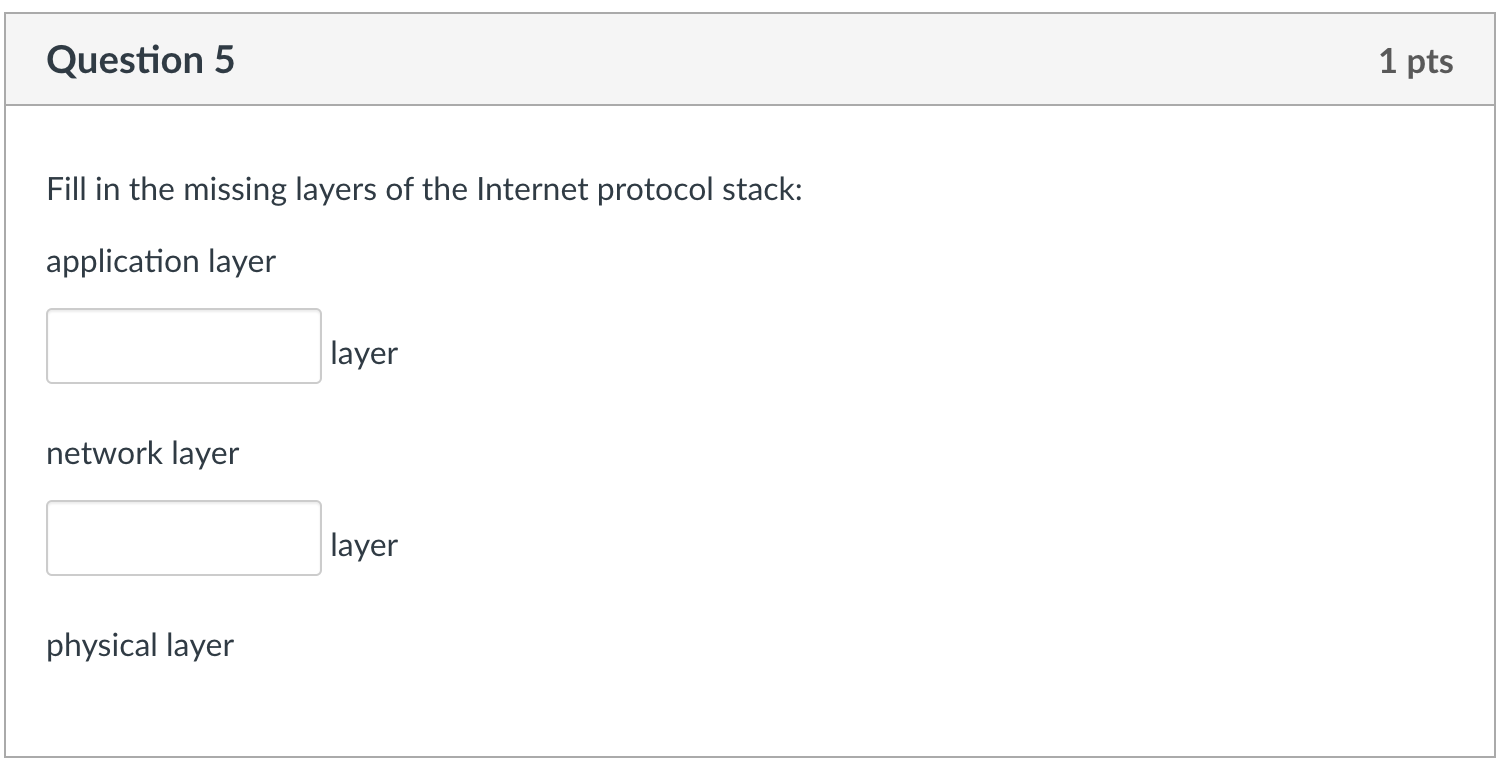Viewport: 1508px width, 772px height.
Task: Click the text reading network layer
Action: coord(143,453)
